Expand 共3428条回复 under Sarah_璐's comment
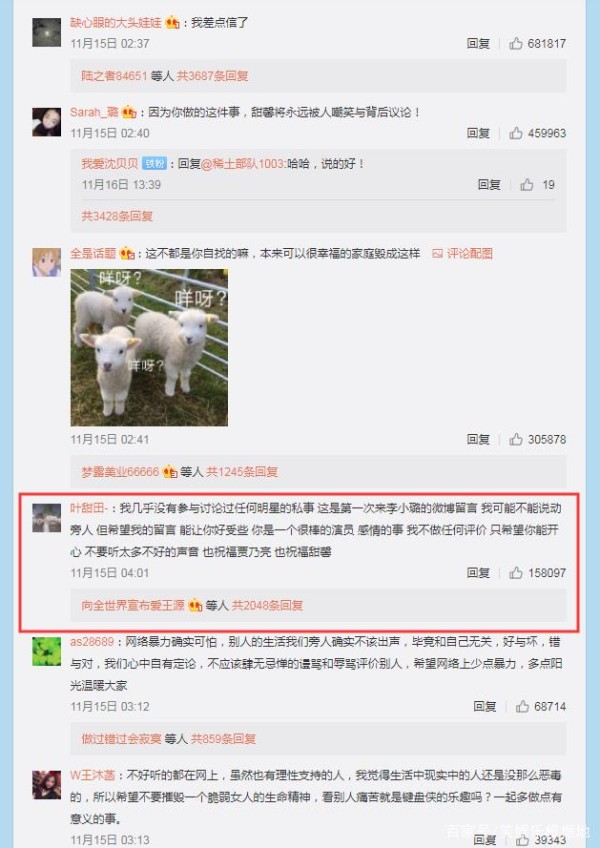 point(117,216)
